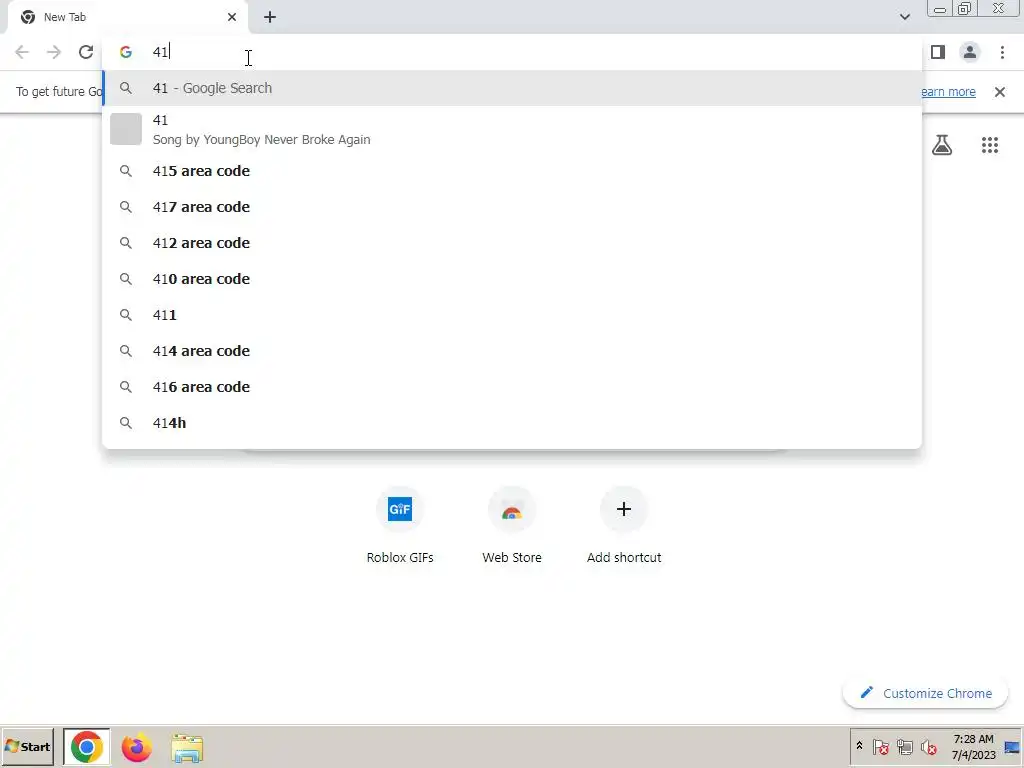
Task: Choose '412 area code' suggestion
Action: click(512, 243)
